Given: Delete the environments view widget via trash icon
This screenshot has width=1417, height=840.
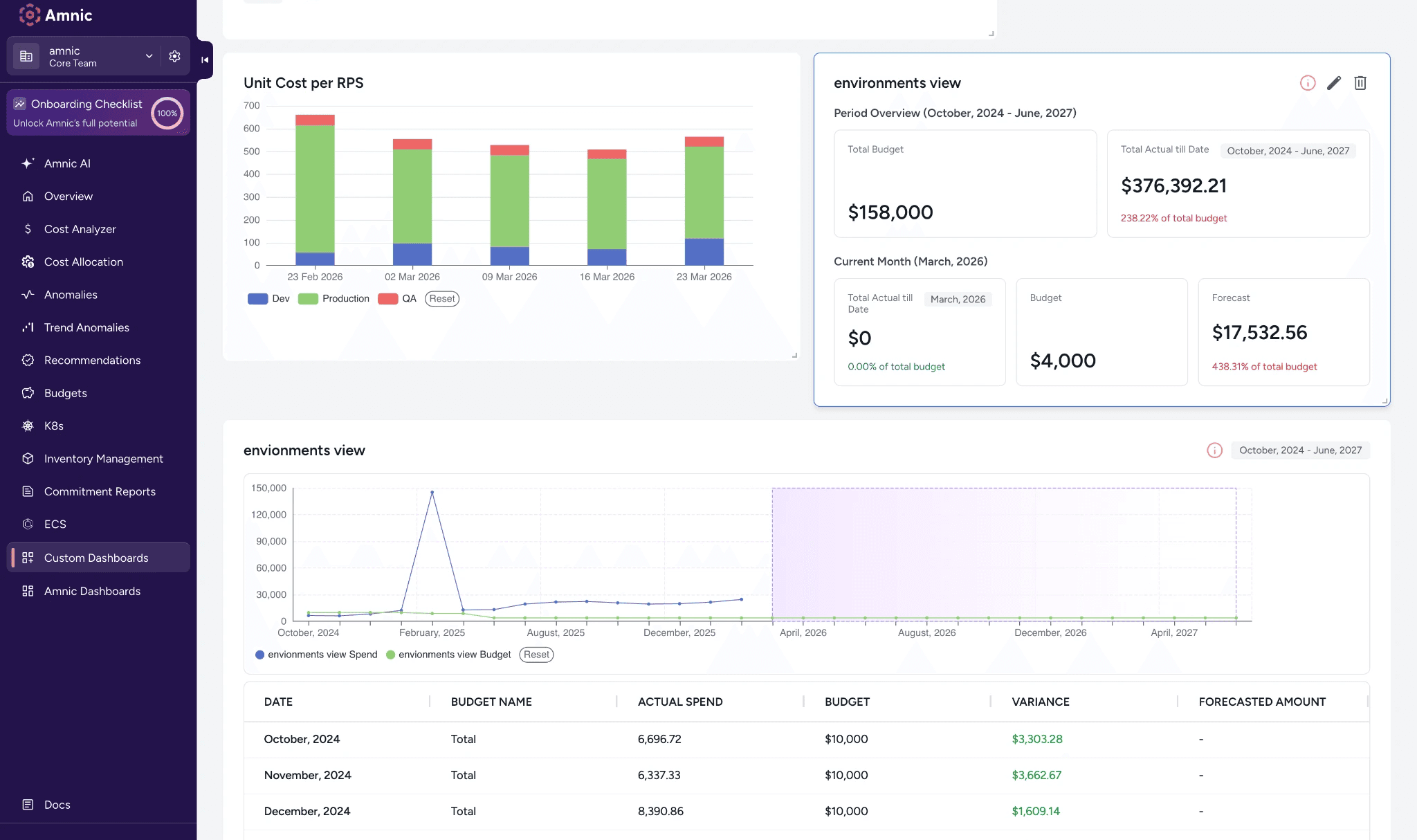Looking at the screenshot, I should click(x=1360, y=83).
